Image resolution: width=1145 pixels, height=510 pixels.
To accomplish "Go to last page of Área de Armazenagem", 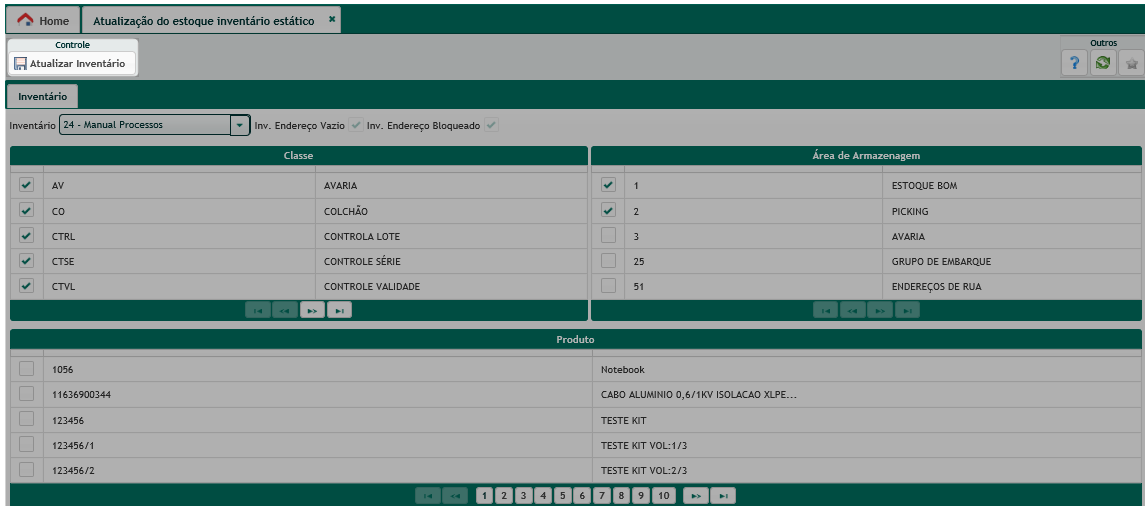I will (x=907, y=311).
